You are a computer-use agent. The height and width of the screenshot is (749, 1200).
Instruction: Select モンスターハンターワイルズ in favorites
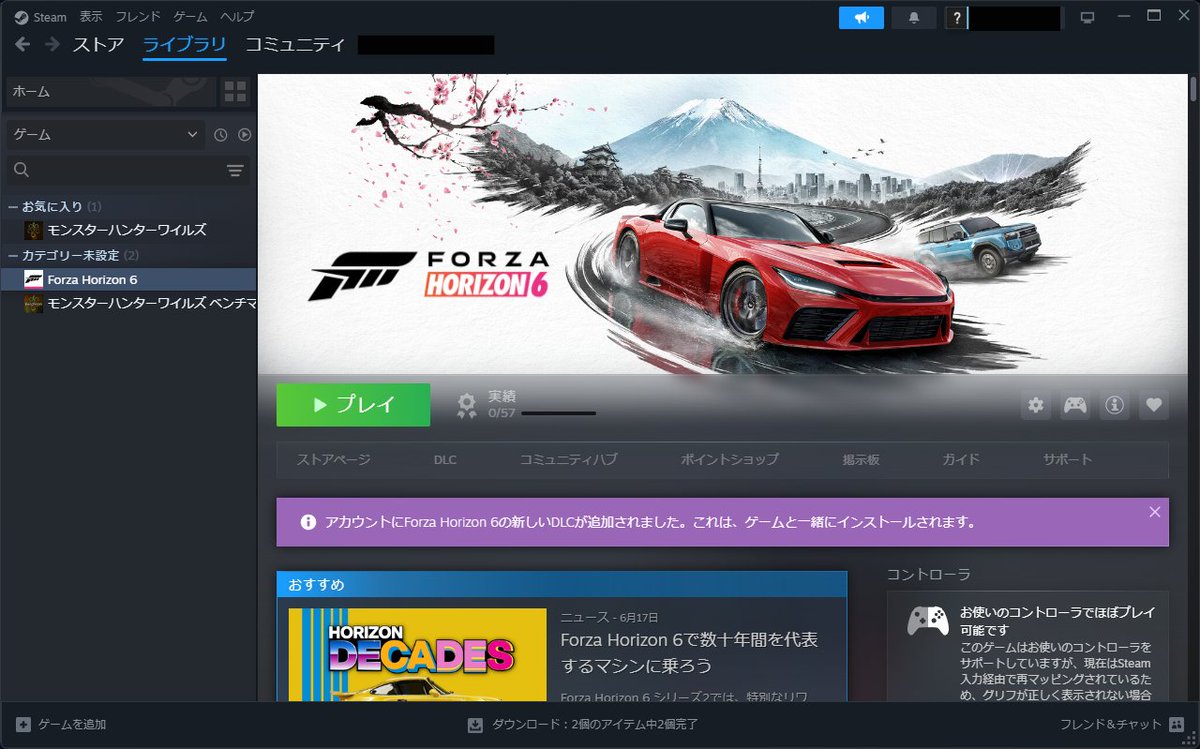coord(128,230)
